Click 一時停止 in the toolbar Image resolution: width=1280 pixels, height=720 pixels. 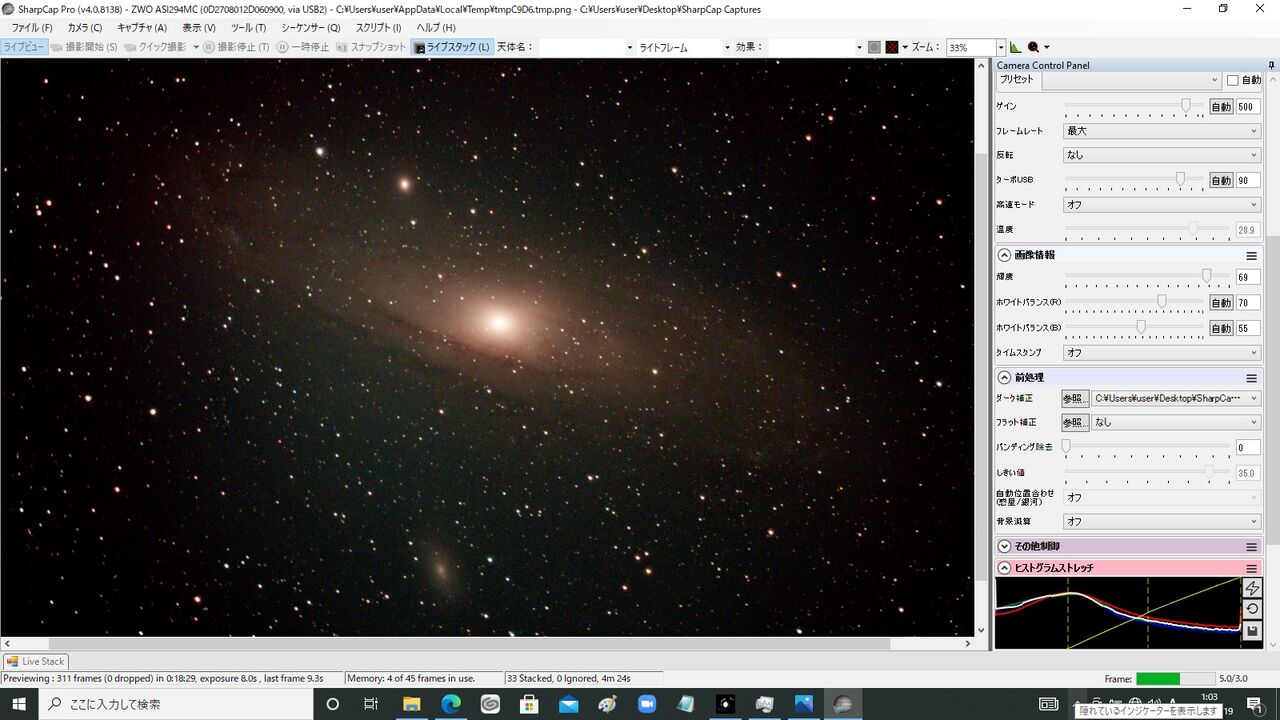click(x=303, y=47)
